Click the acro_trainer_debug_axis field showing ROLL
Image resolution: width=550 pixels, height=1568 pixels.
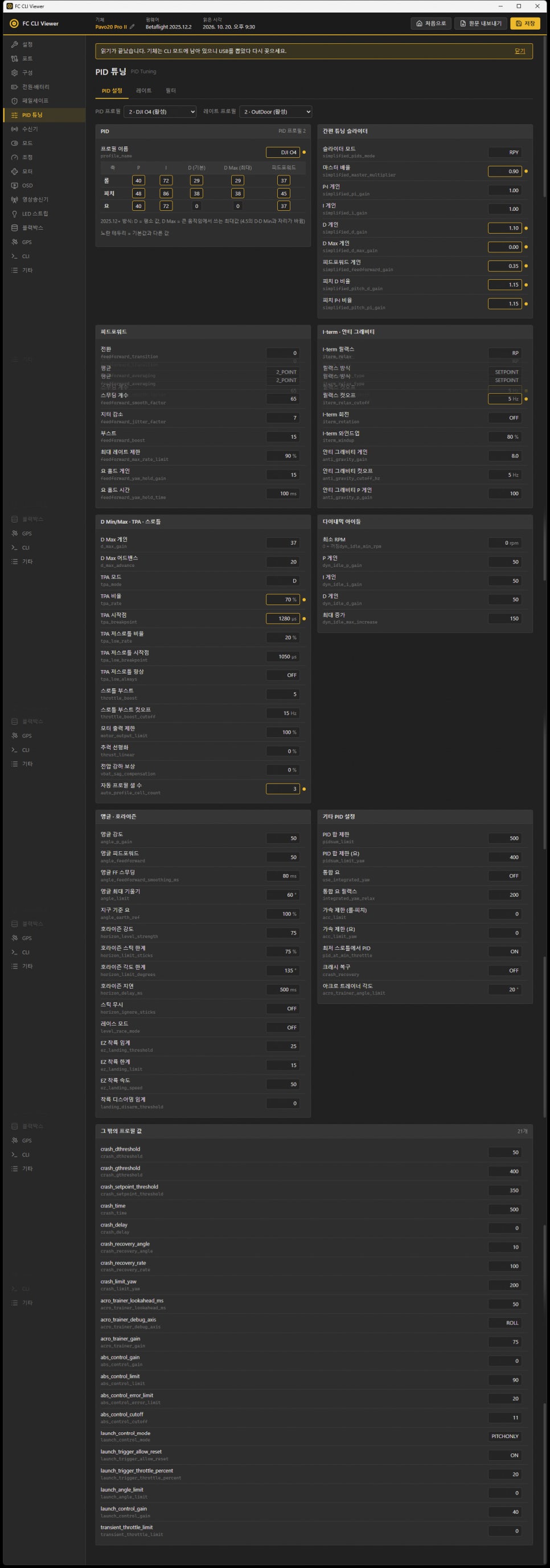point(505,1322)
